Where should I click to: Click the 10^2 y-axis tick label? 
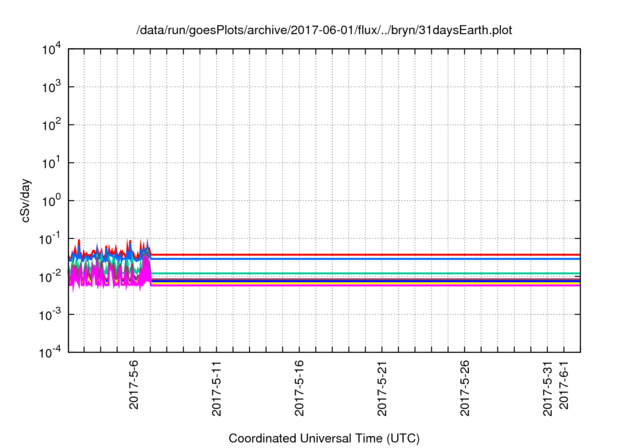point(52,125)
